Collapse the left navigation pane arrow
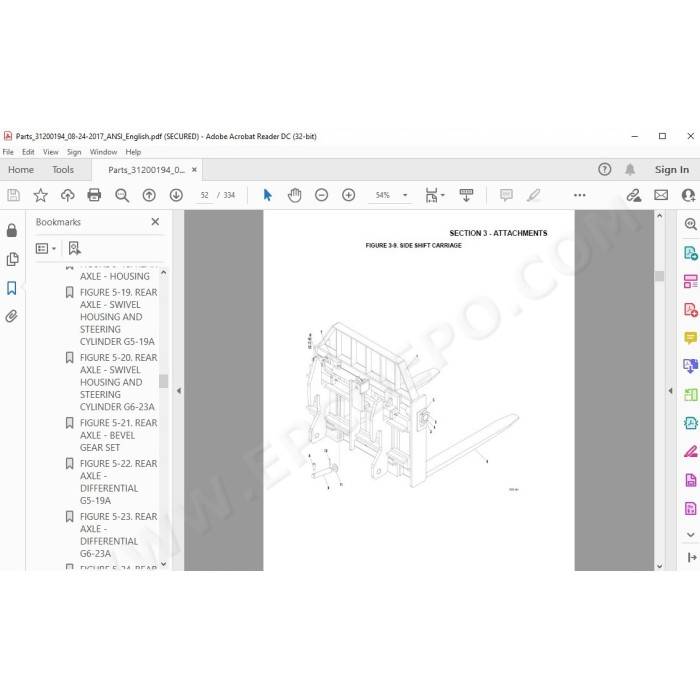This screenshot has width=700, height=700. (x=179, y=391)
